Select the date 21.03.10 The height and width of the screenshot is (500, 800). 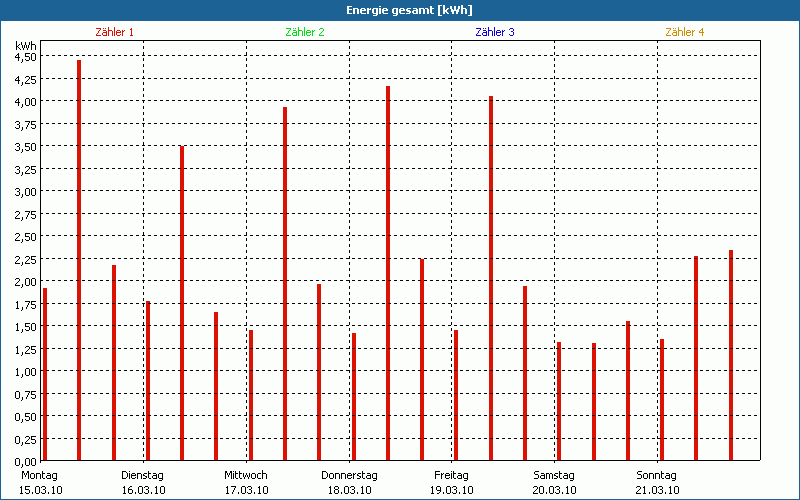(x=657, y=491)
